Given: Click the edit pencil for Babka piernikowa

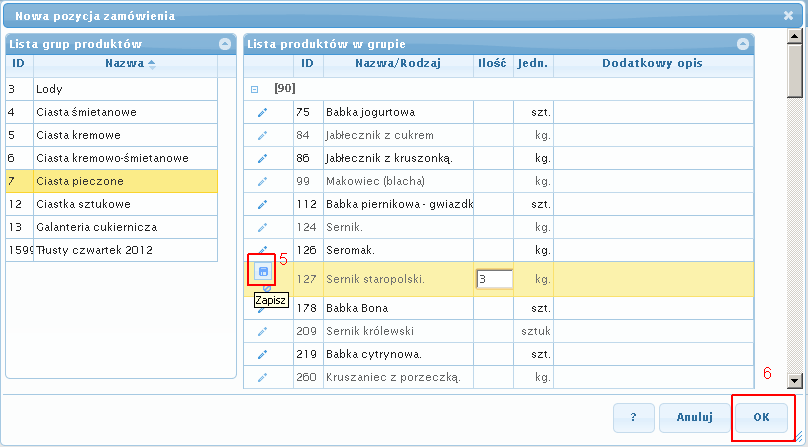Looking at the screenshot, I should 262,204.
